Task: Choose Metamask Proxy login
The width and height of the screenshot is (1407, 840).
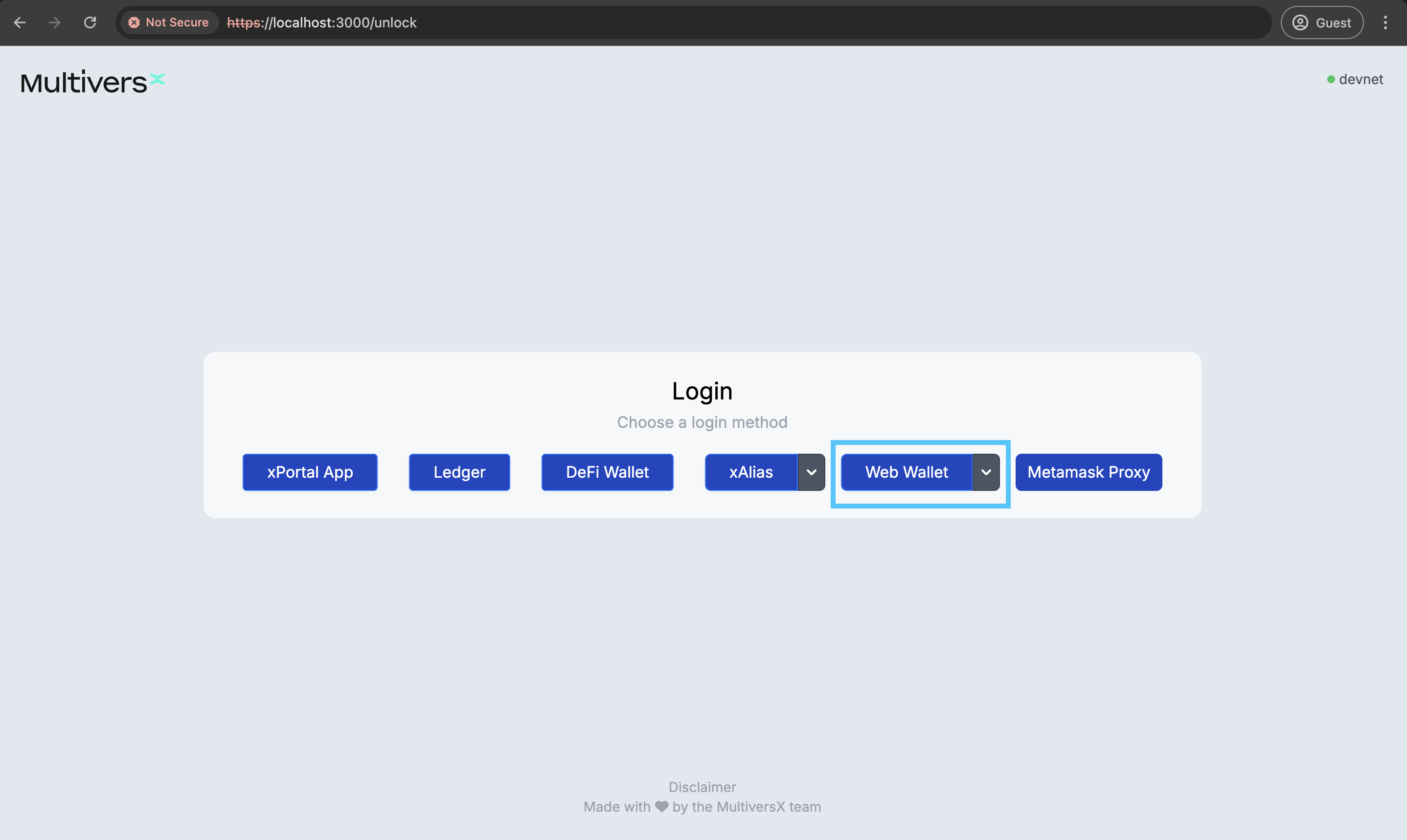Action: click(1088, 472)
